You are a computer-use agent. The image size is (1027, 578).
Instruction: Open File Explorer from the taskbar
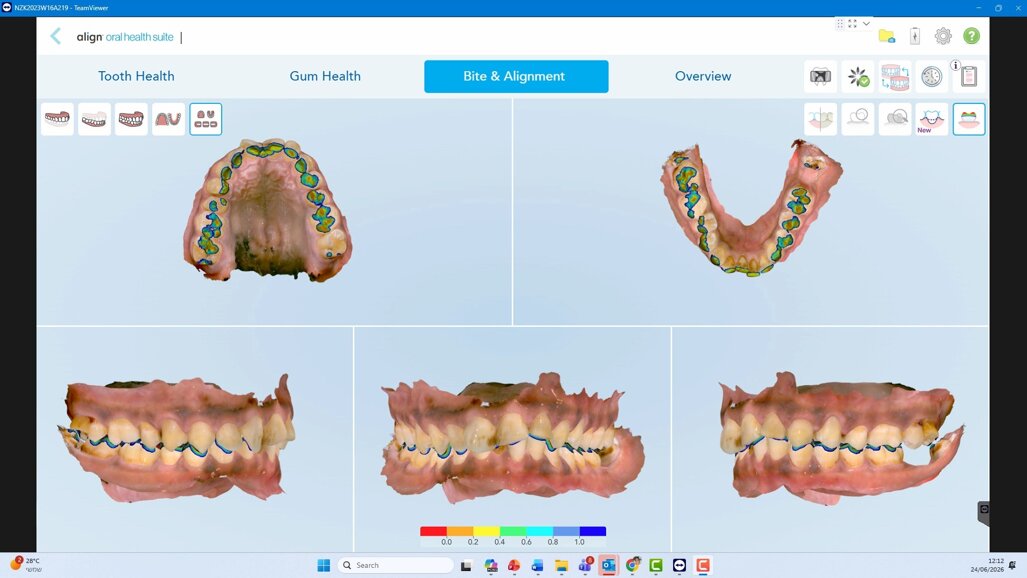[x=561, y=565]
